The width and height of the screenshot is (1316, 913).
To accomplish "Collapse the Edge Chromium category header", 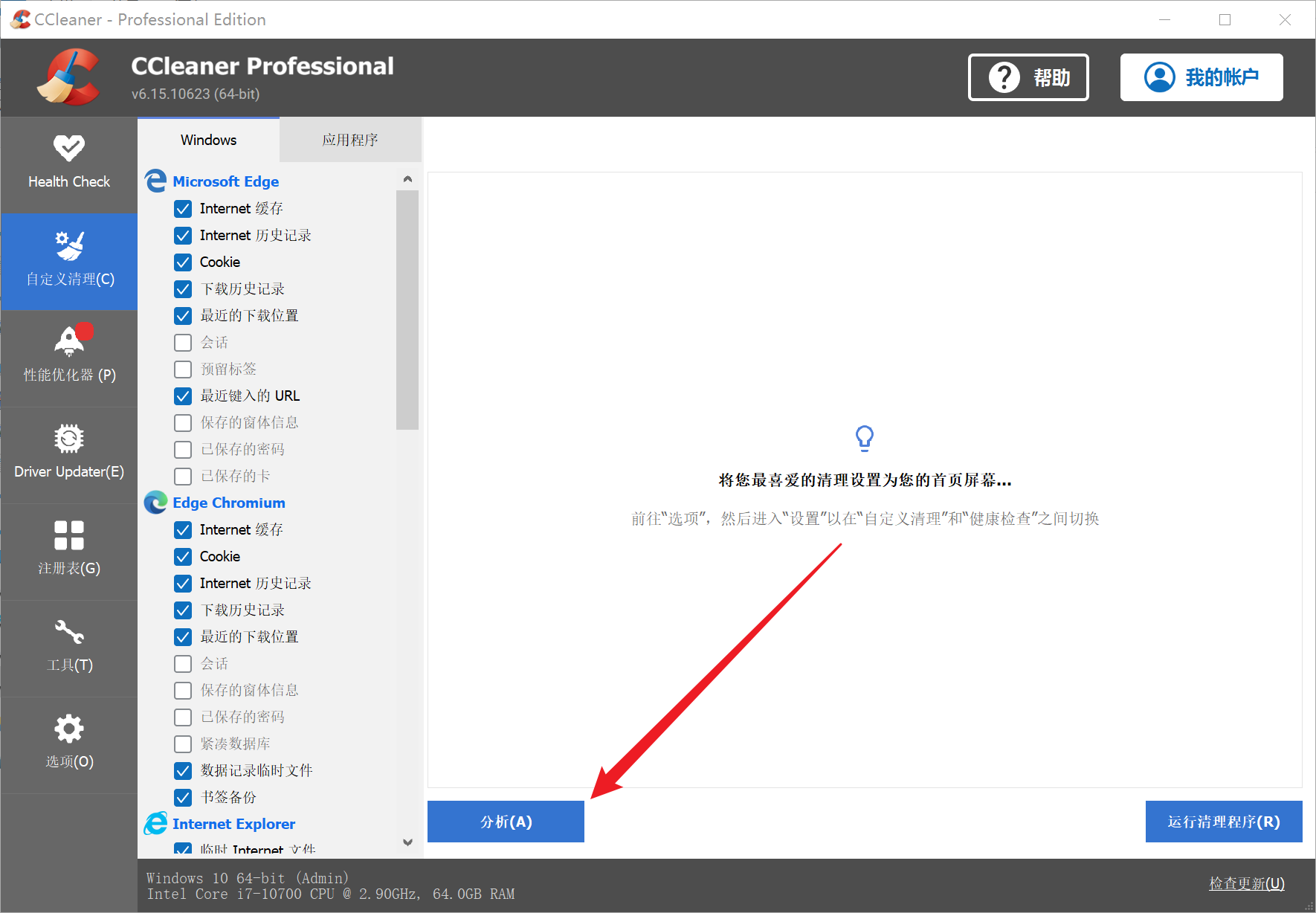I will click(x=228, y=503).
